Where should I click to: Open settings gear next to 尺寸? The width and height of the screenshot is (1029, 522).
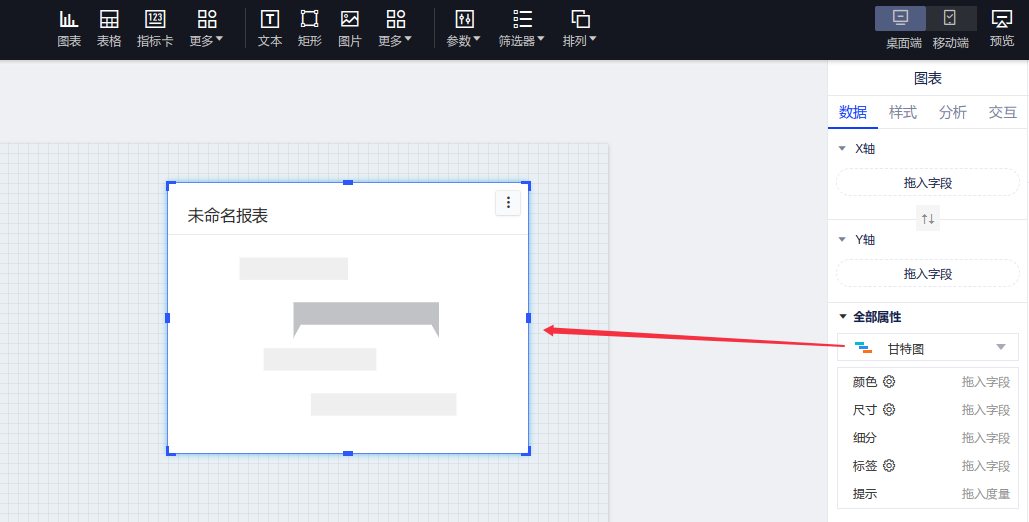pyautogui.click(x=889, y=410)
